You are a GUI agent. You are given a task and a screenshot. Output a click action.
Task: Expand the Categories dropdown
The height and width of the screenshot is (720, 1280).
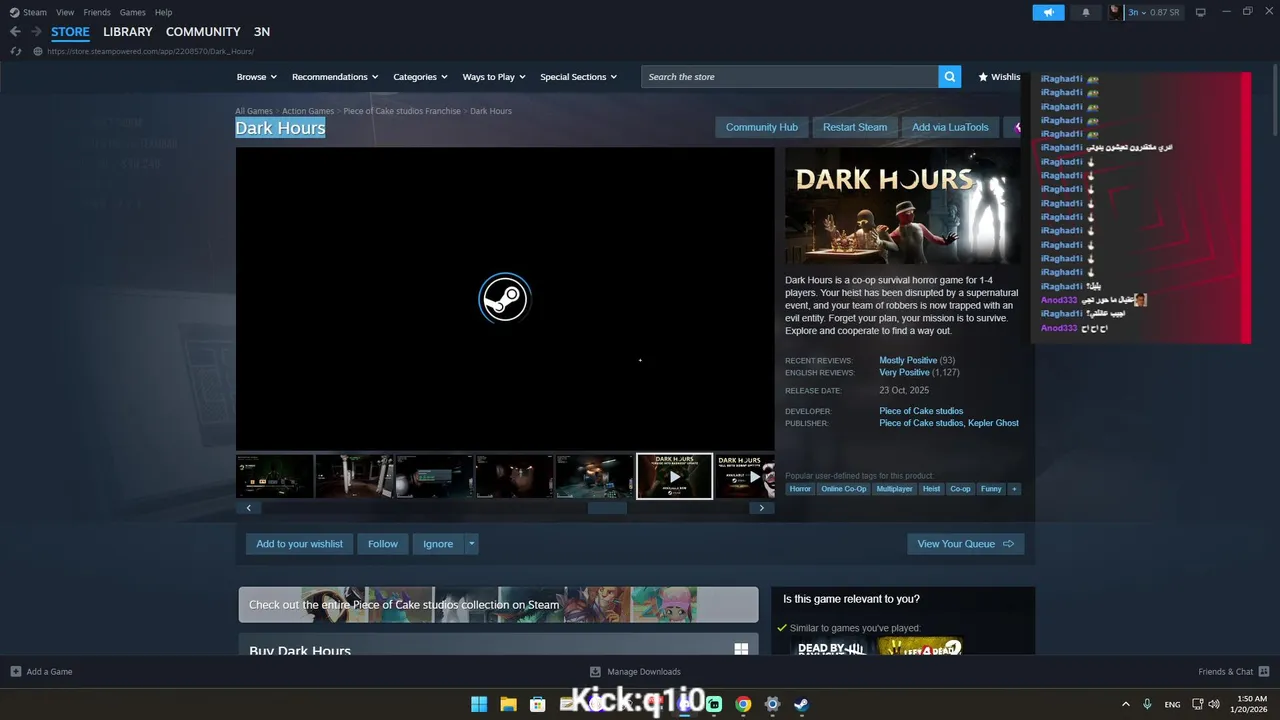pos(420,77)
